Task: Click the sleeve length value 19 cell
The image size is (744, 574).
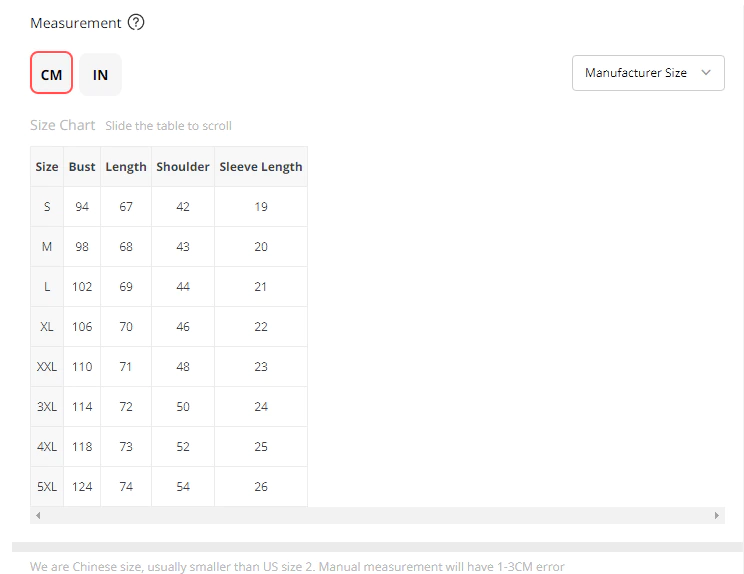Action: click(260, 207)
